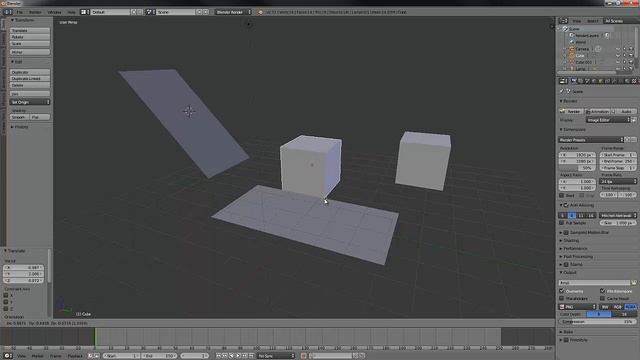This screenshot has width=640, height=360.
Task: Toggle Camera visibility eye in outliner
Action: tap(618, 49)
